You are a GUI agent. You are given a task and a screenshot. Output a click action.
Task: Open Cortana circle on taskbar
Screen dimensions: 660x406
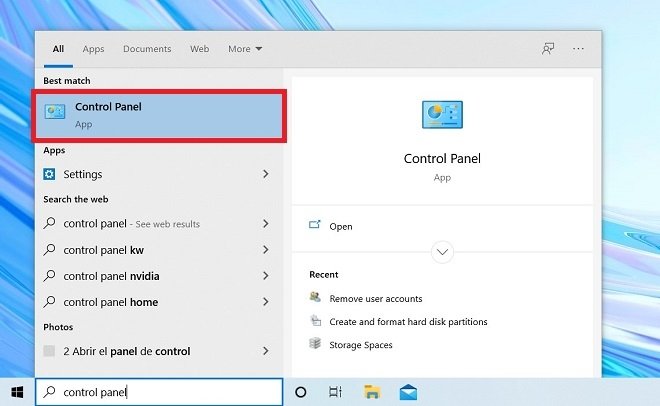[301, 392]
